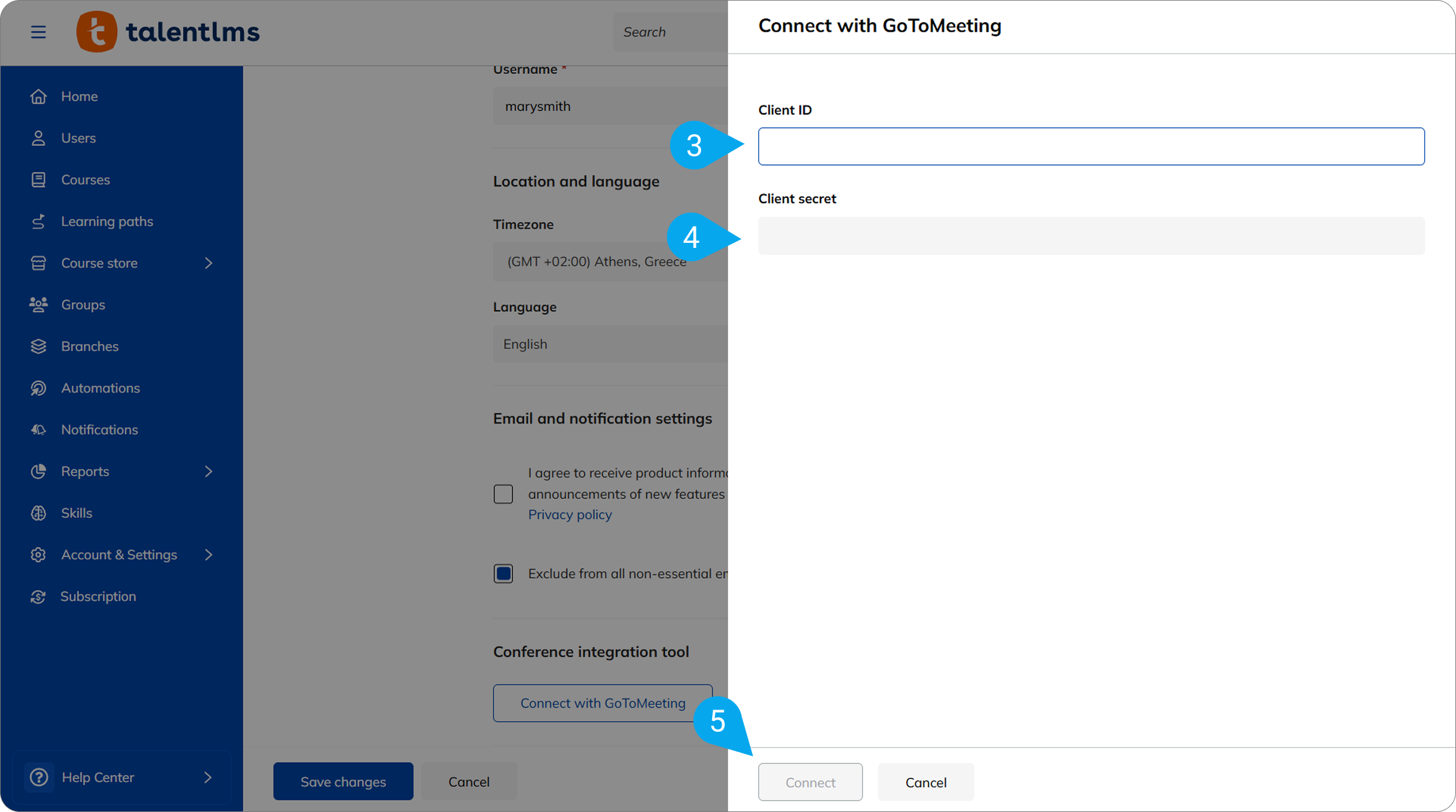
Task: Open Notifications from the sidebar
Action: point(99,429)
